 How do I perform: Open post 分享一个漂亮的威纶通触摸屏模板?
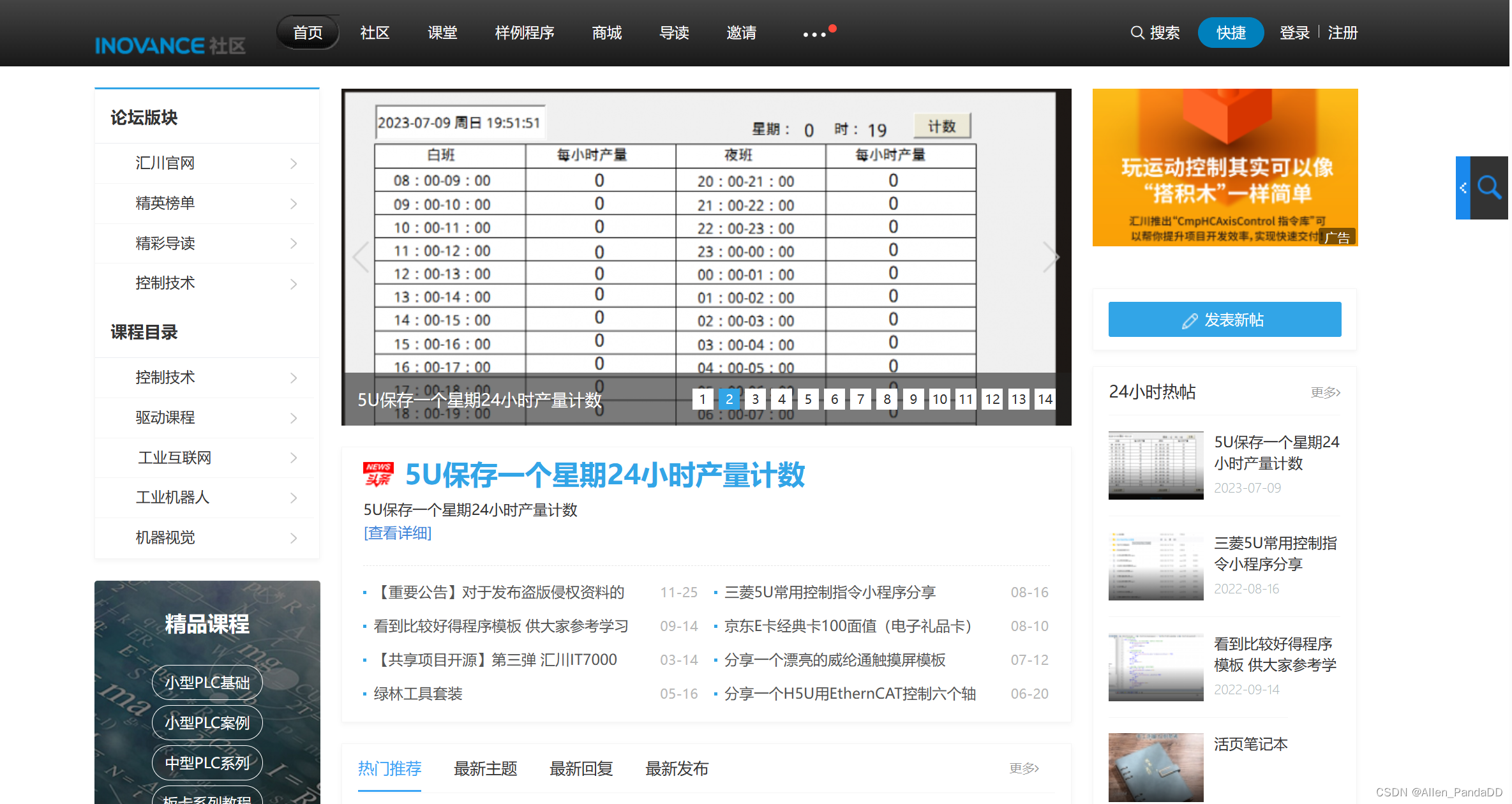[835, 660]
